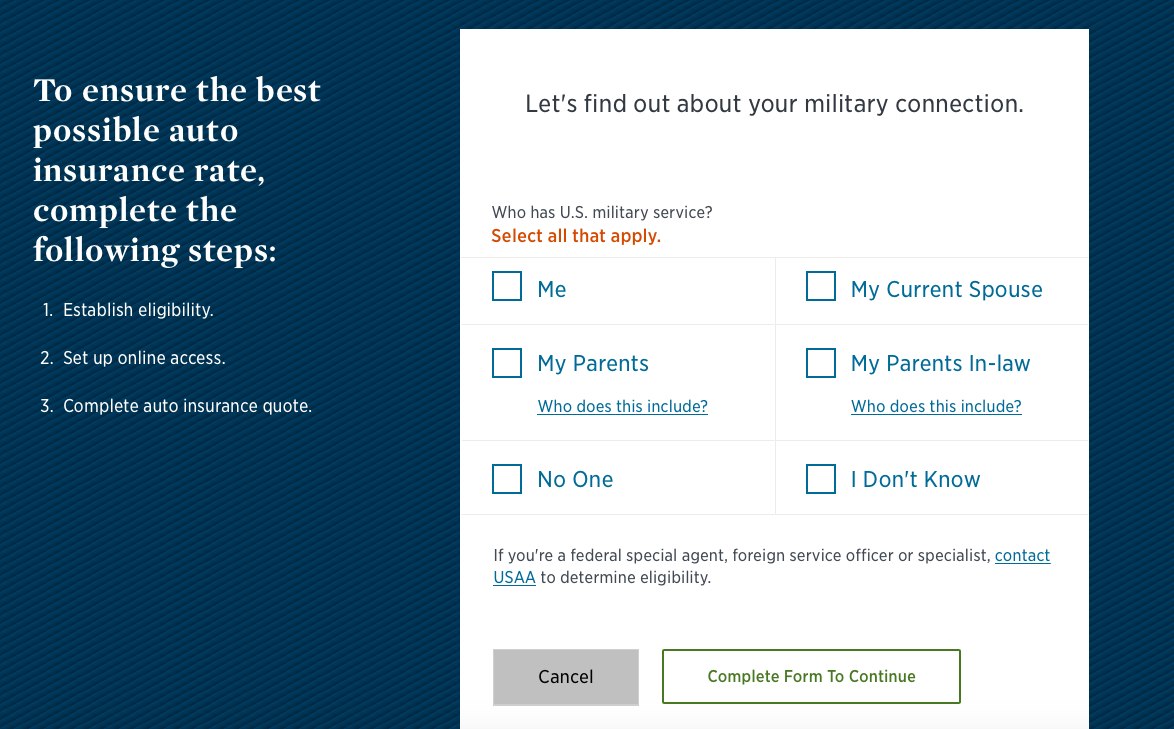Check the "I Don't Know" checkbox
Viewport: 1174px width, 729px height.
pyautogui.click(x=821, y=478)
